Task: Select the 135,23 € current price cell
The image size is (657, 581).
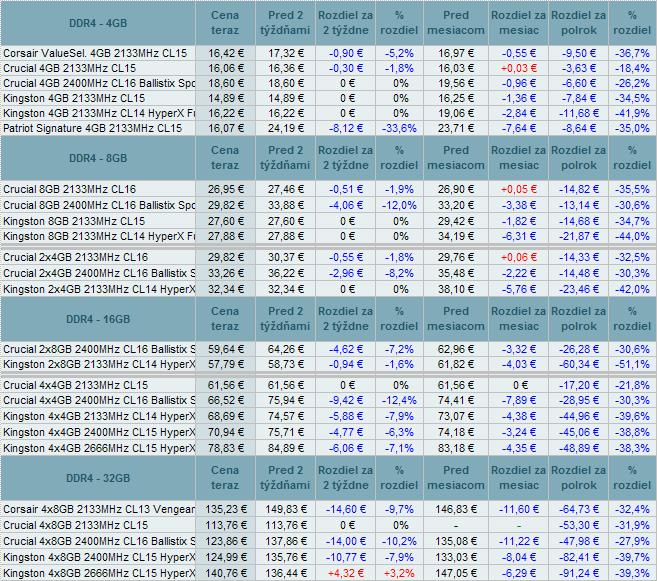Action: coord(225,509)
